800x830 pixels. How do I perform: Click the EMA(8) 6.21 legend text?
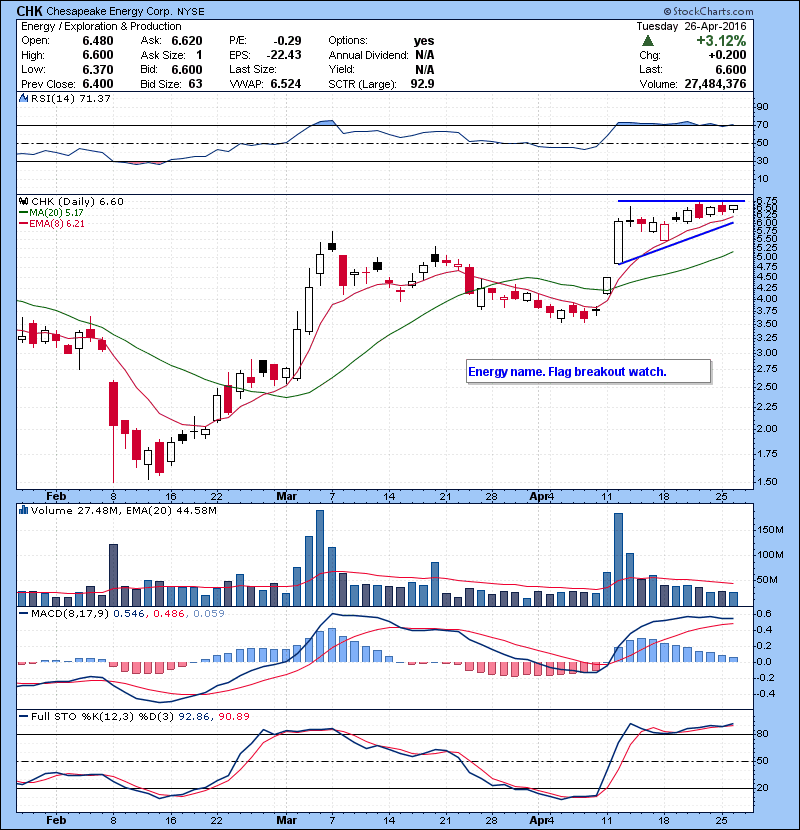(x=57, y=223)
